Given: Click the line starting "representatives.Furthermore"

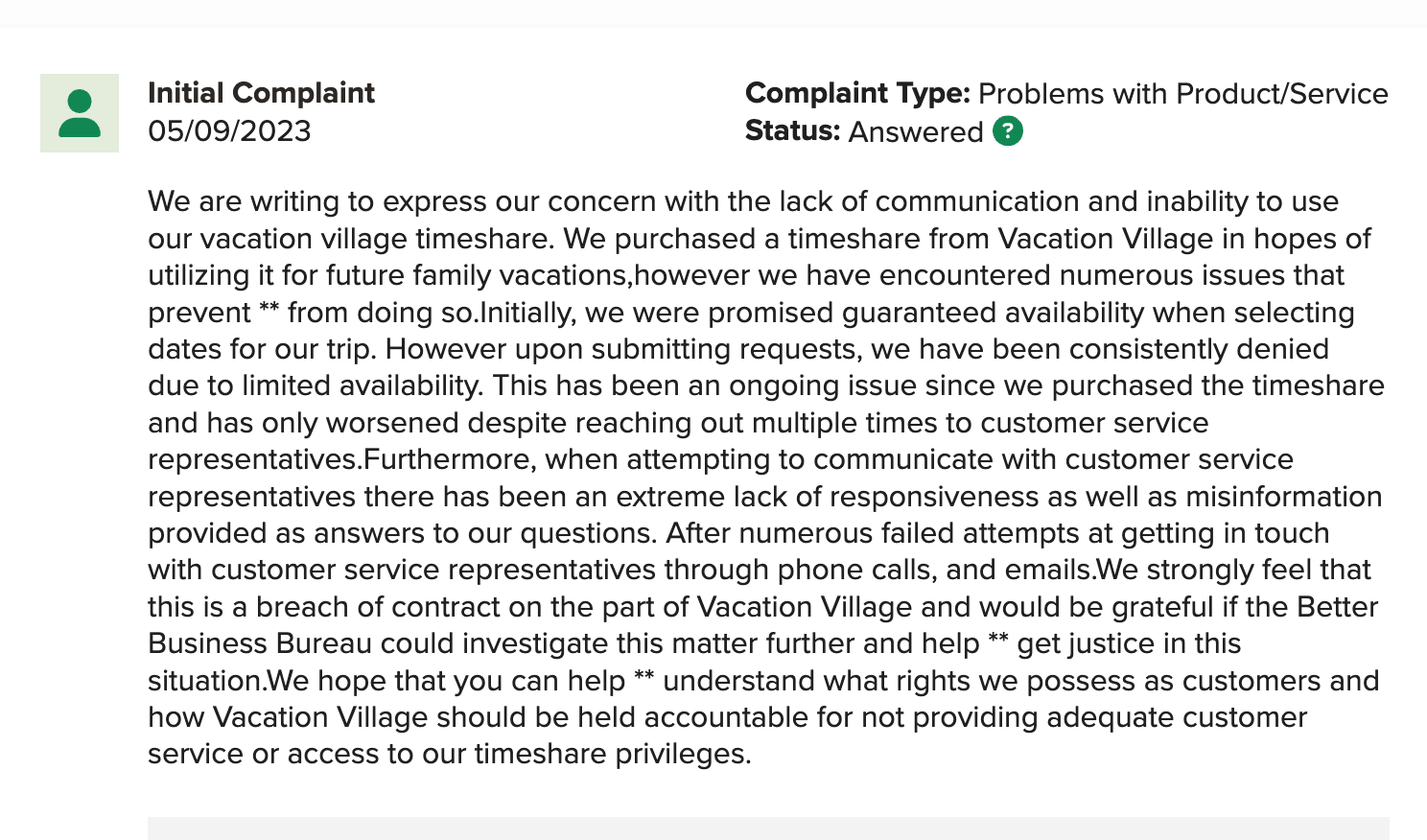Looking at the screenshot, I should pyautogui.click(x=719, y=459).
